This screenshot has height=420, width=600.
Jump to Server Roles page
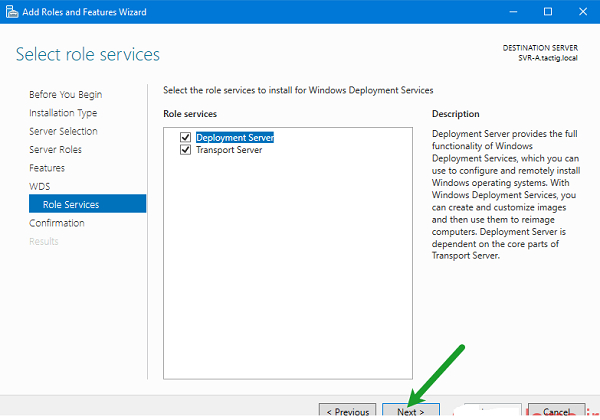pyautogui.click(x=55, y=150)
